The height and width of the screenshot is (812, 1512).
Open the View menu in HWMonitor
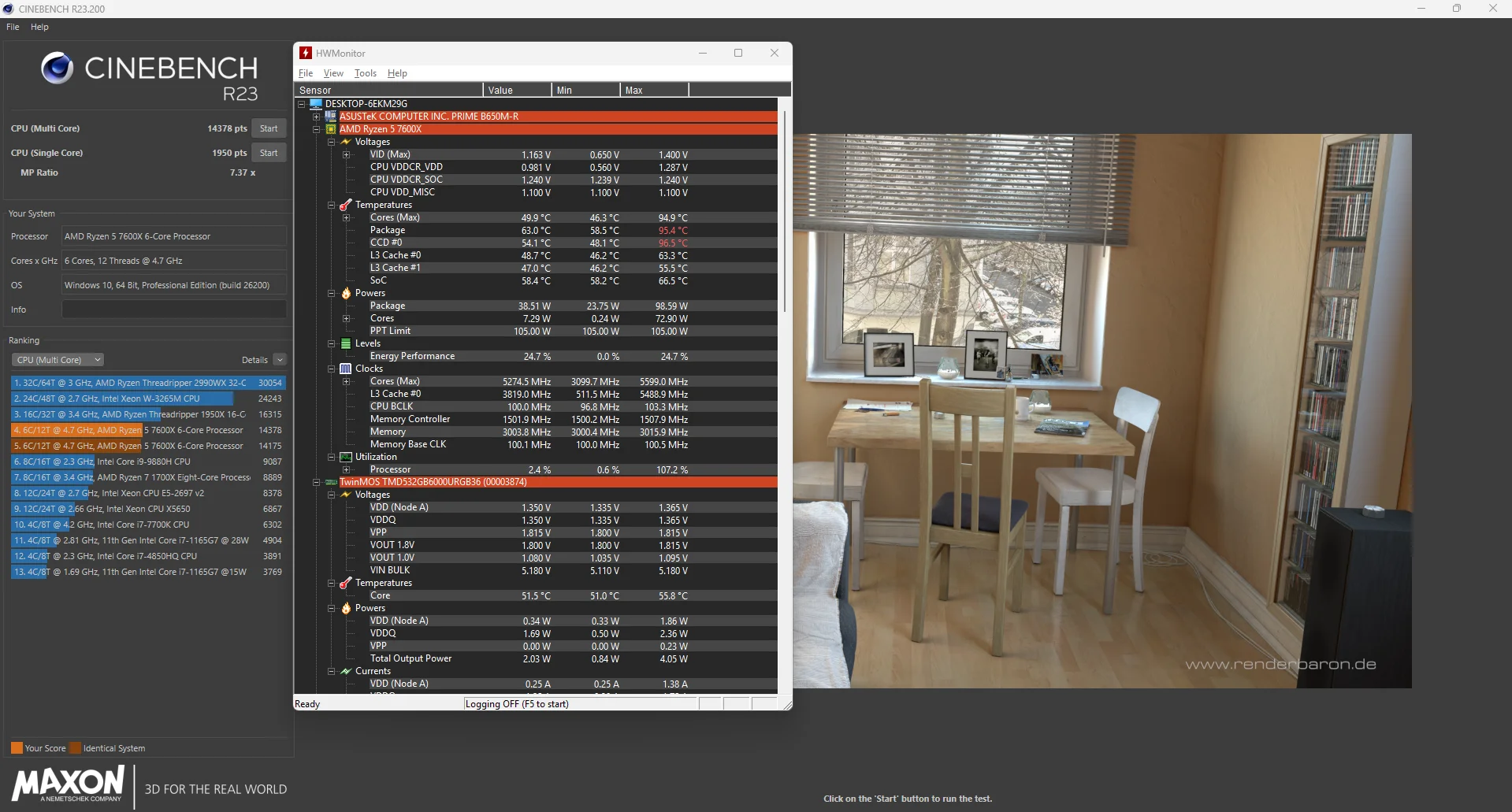point(333,73)
